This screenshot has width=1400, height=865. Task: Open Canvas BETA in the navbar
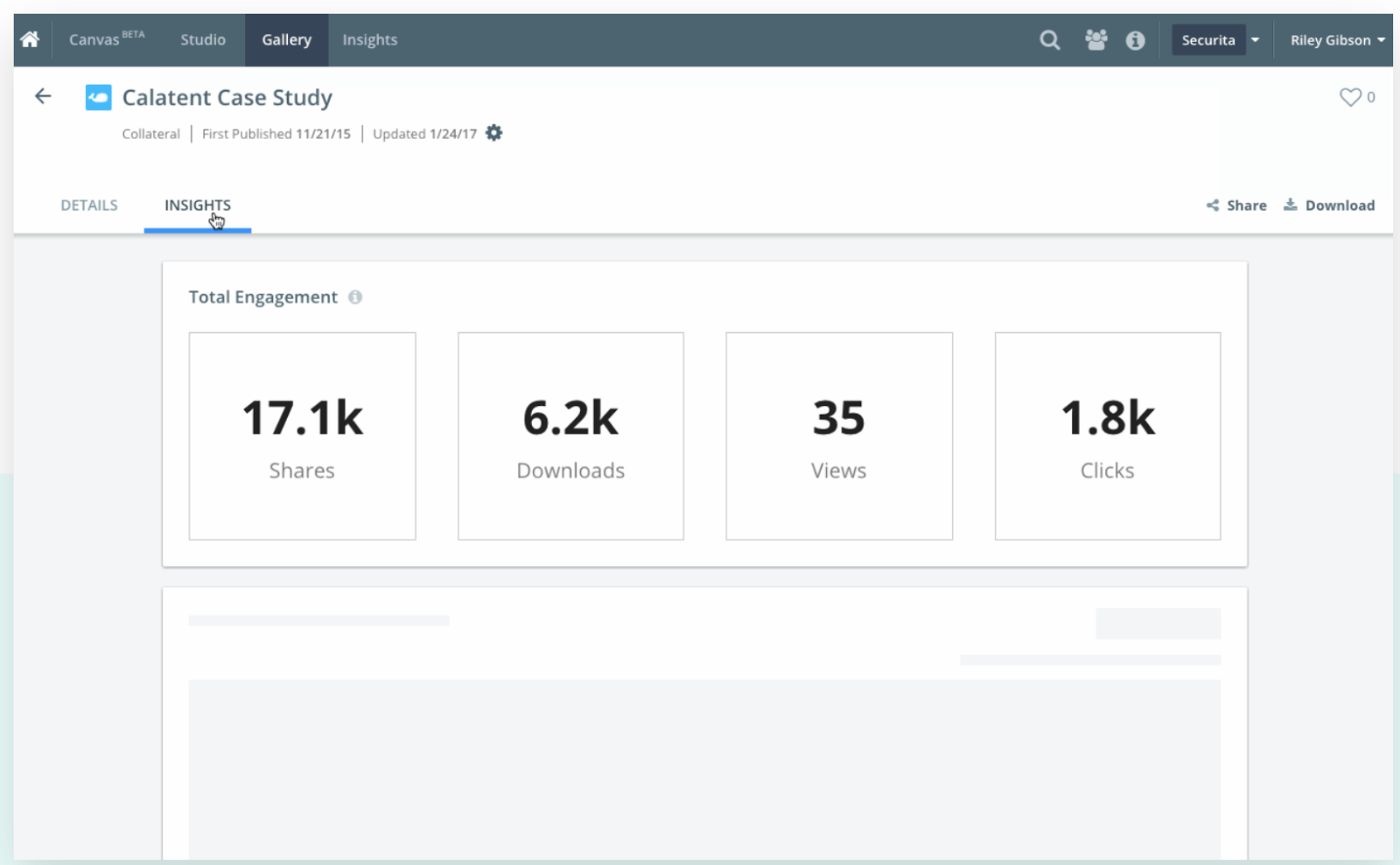(x=107, y=39)
